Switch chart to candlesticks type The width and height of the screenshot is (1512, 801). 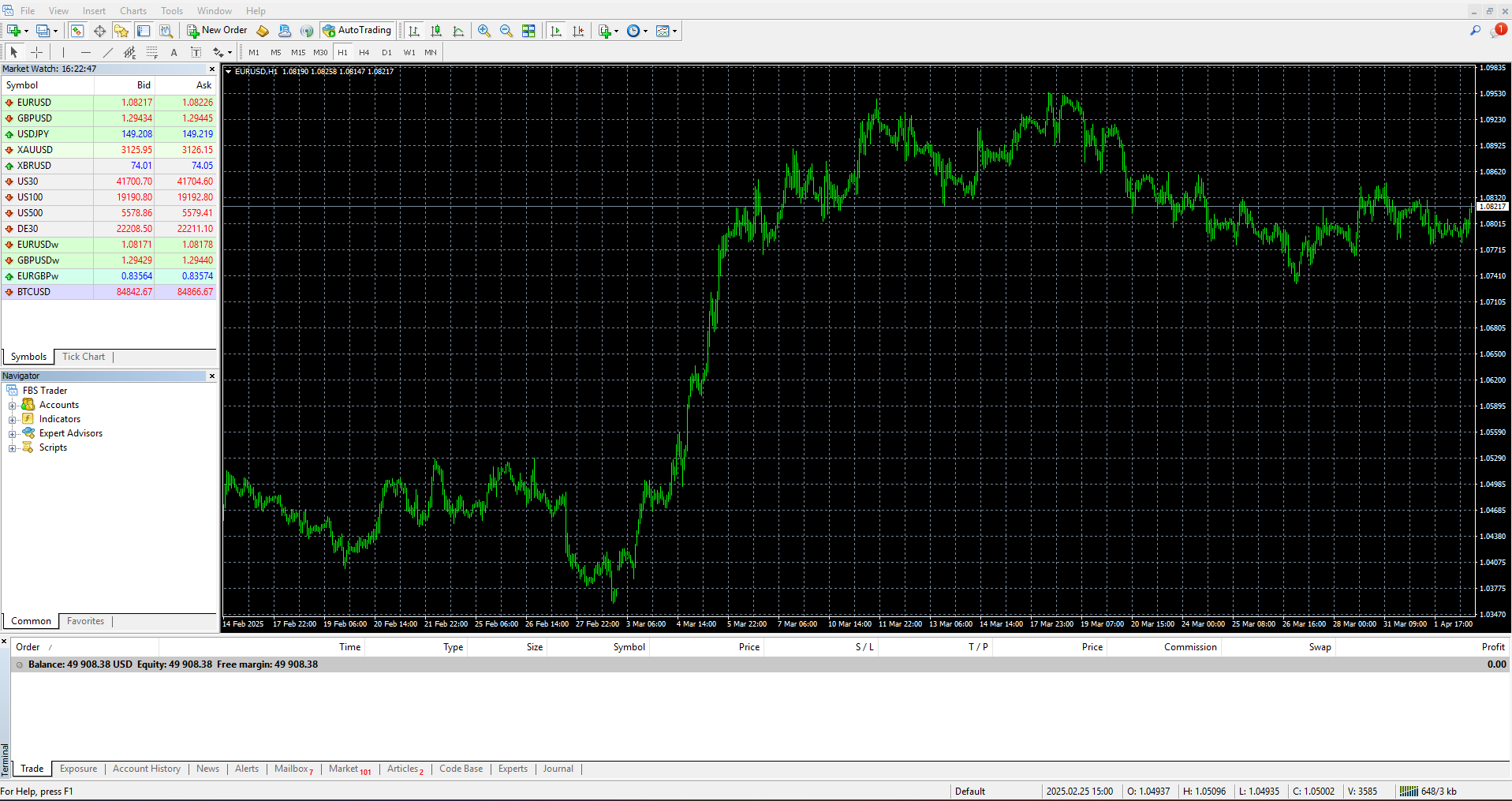(436, 31)
